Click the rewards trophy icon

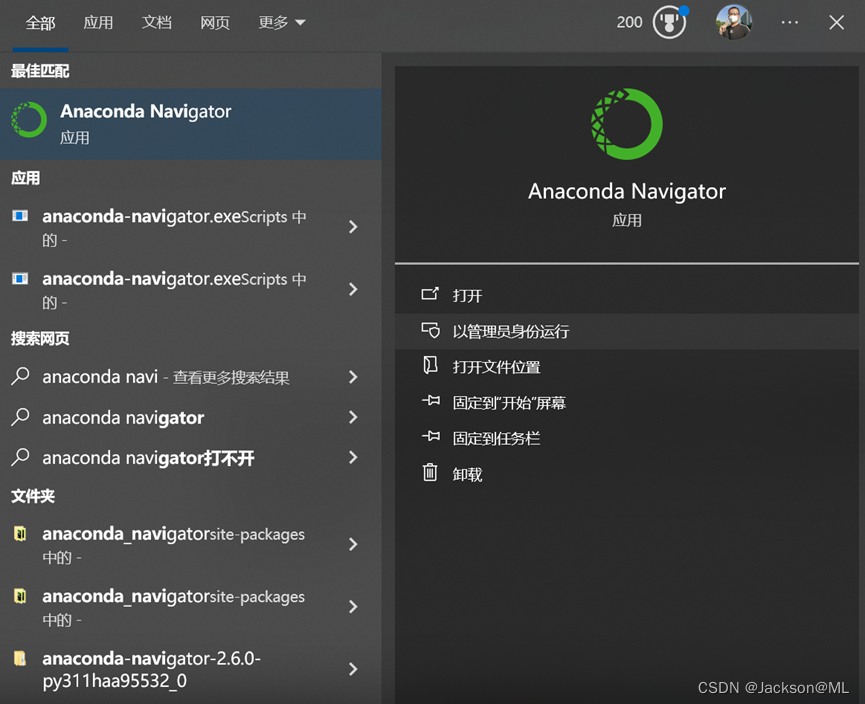[x=669, y=23]
